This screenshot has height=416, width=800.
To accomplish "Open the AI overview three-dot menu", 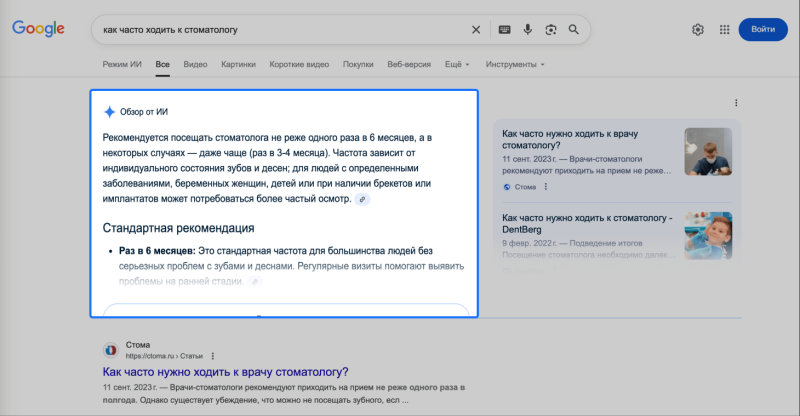I will (736, 103).
